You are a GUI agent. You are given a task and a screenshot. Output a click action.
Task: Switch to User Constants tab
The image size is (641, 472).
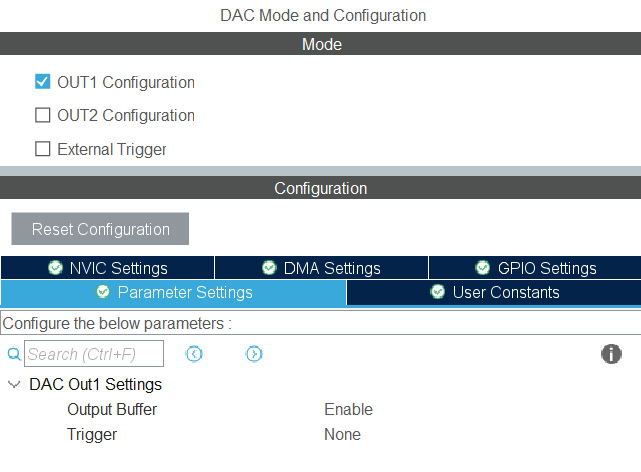(494, 292)
